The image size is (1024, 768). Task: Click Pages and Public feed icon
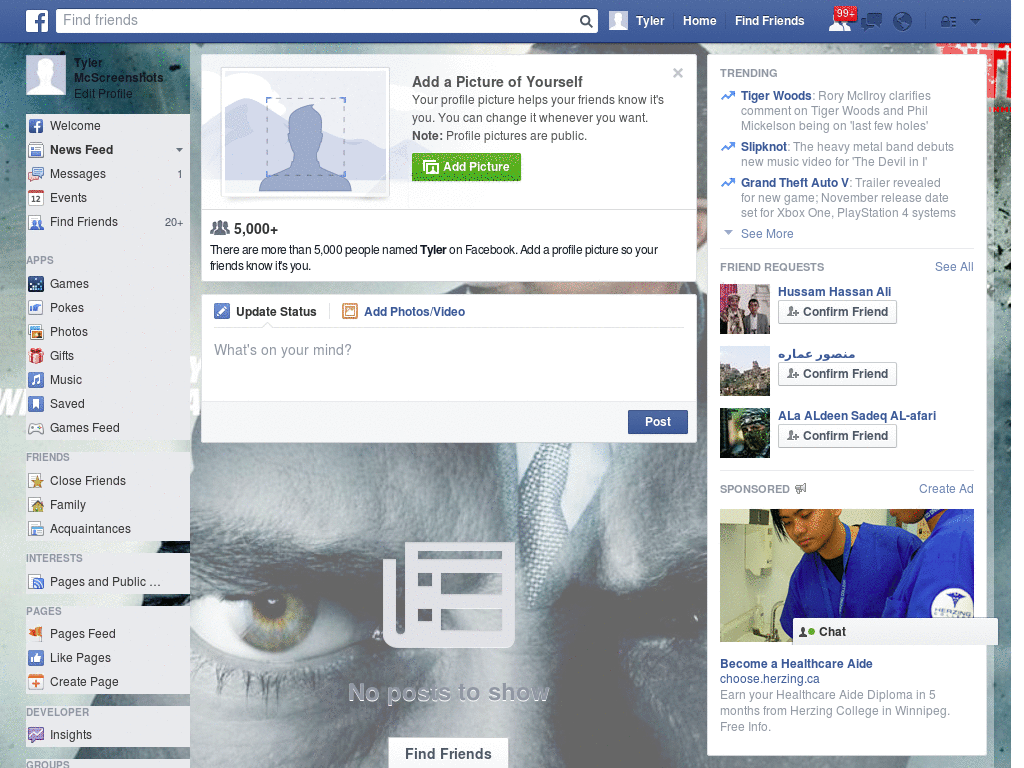pyautogui.click(x=36, y=582)
